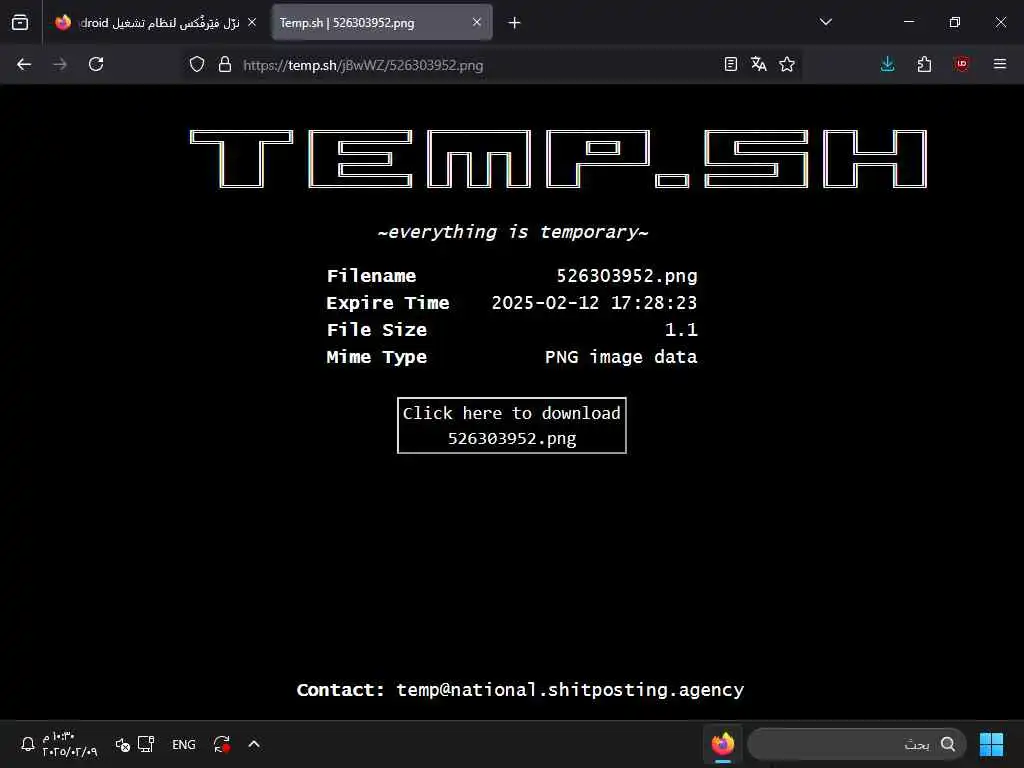
Task: Open Firefox application hamburger menu
Action: 1000,65
